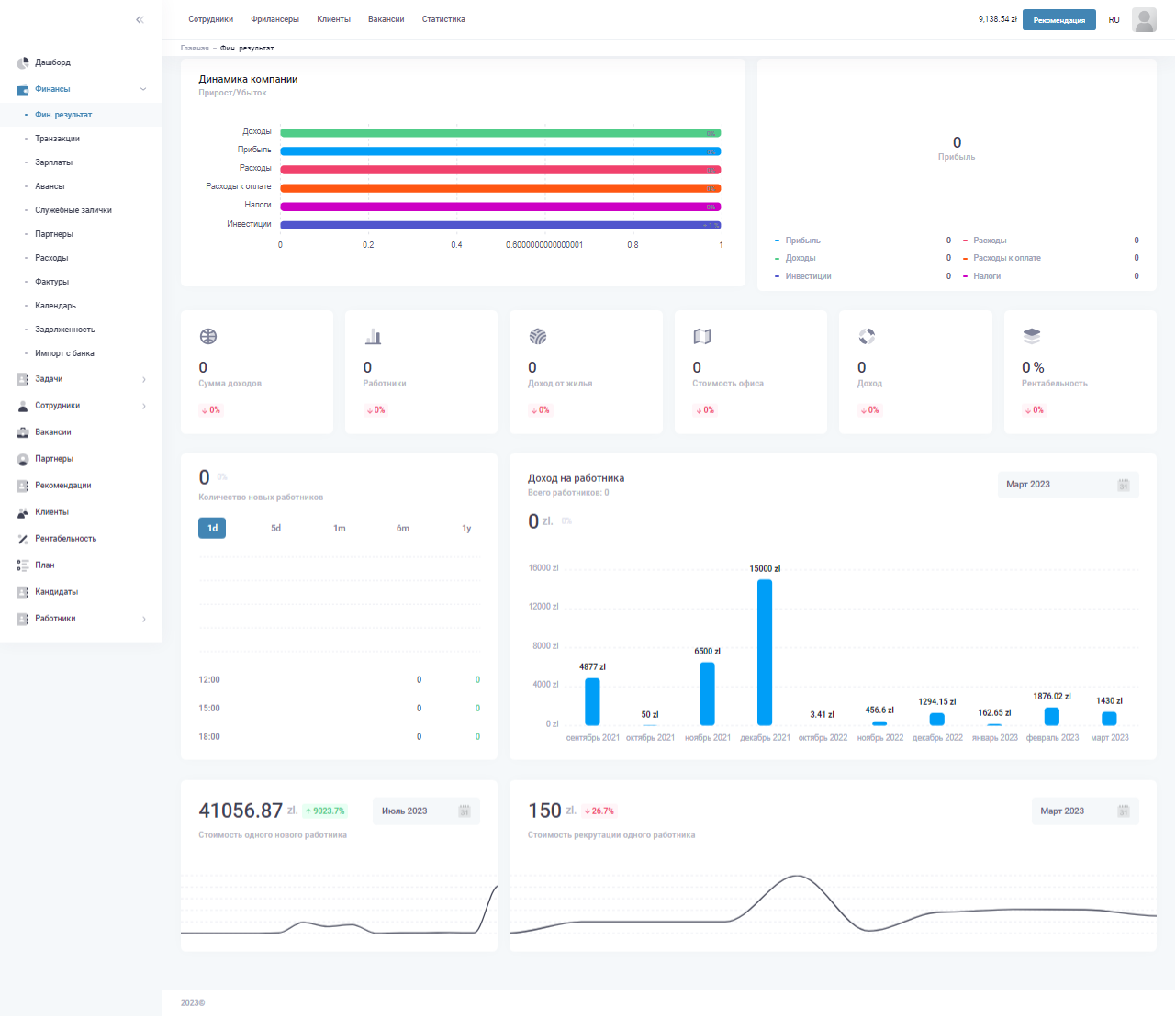
Task: Click the circular icon on Доход card
Action: (867, 337)
